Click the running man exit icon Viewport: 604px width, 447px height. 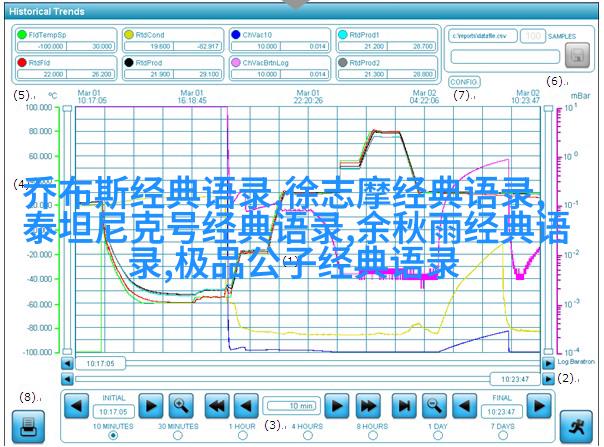pyautogui.click(x=576, y=427)
